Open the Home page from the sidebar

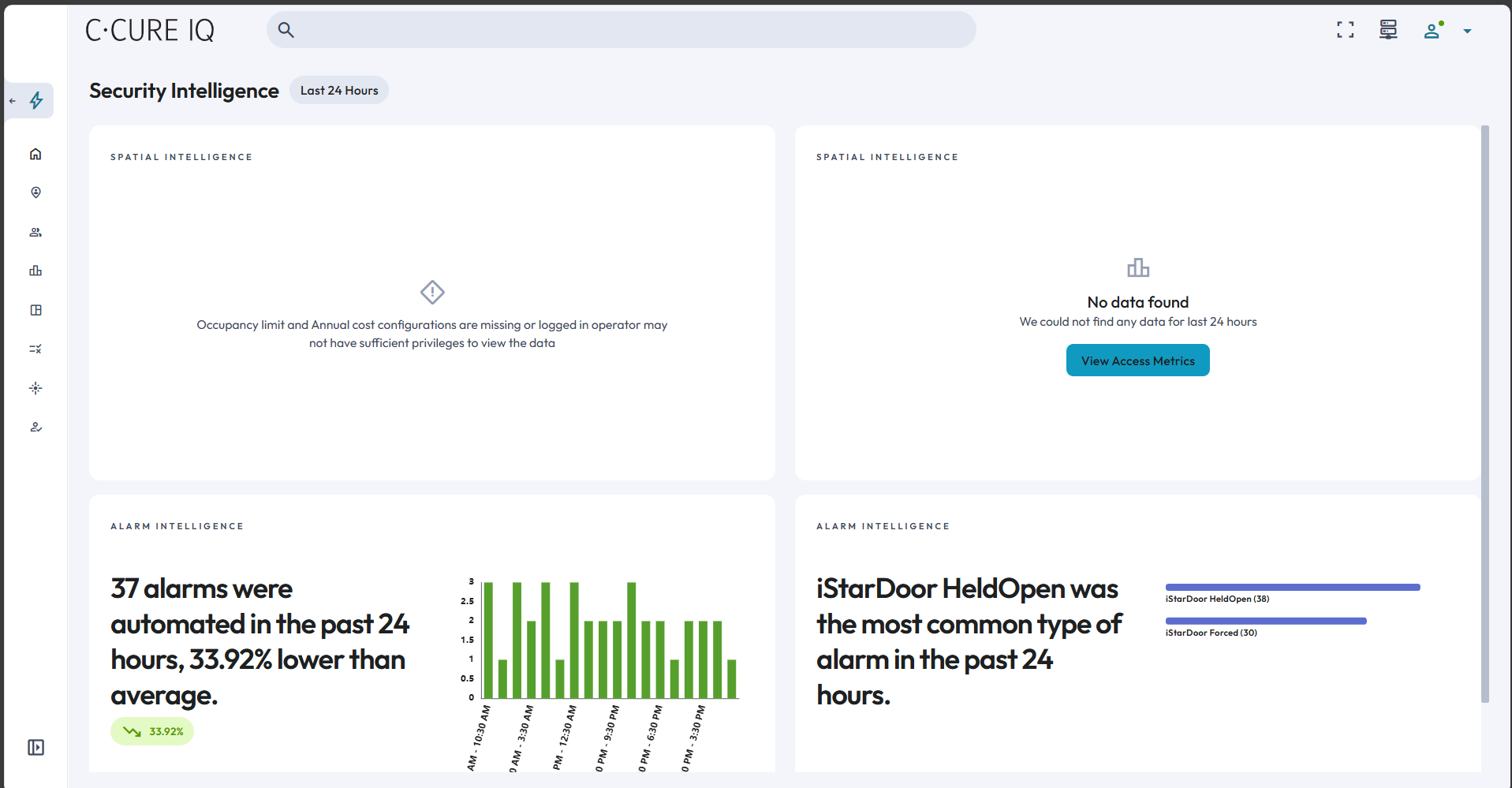pos(35,154)
